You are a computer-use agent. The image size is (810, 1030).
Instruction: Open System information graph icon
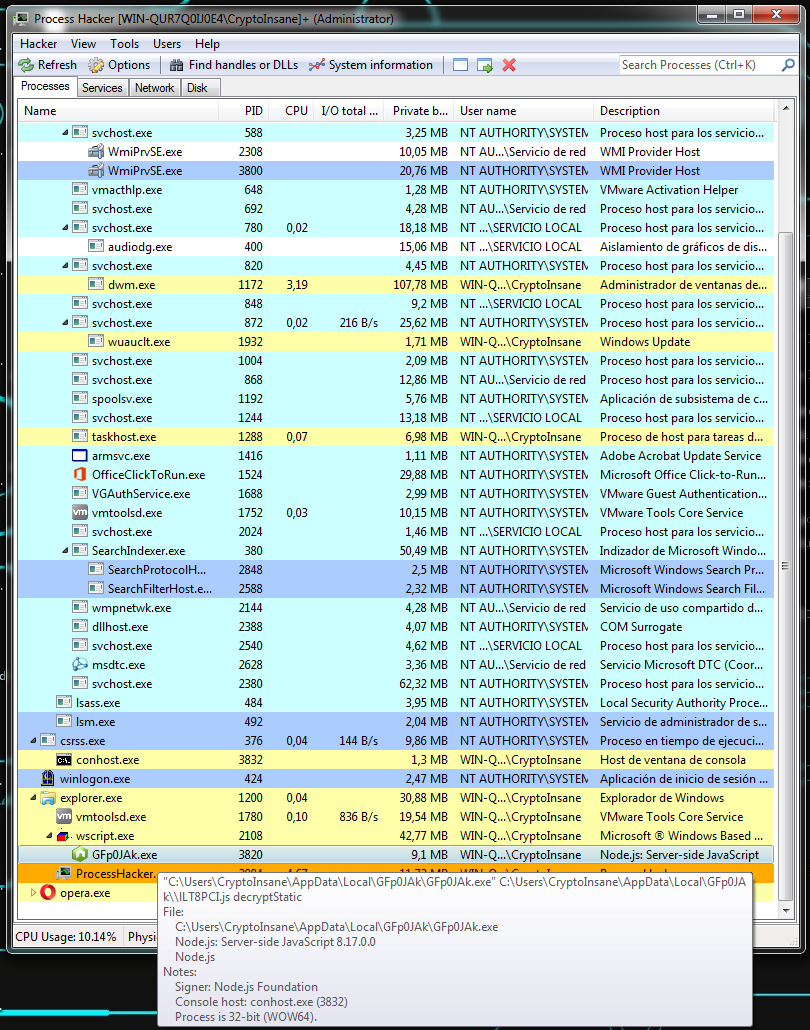point(317,65)
